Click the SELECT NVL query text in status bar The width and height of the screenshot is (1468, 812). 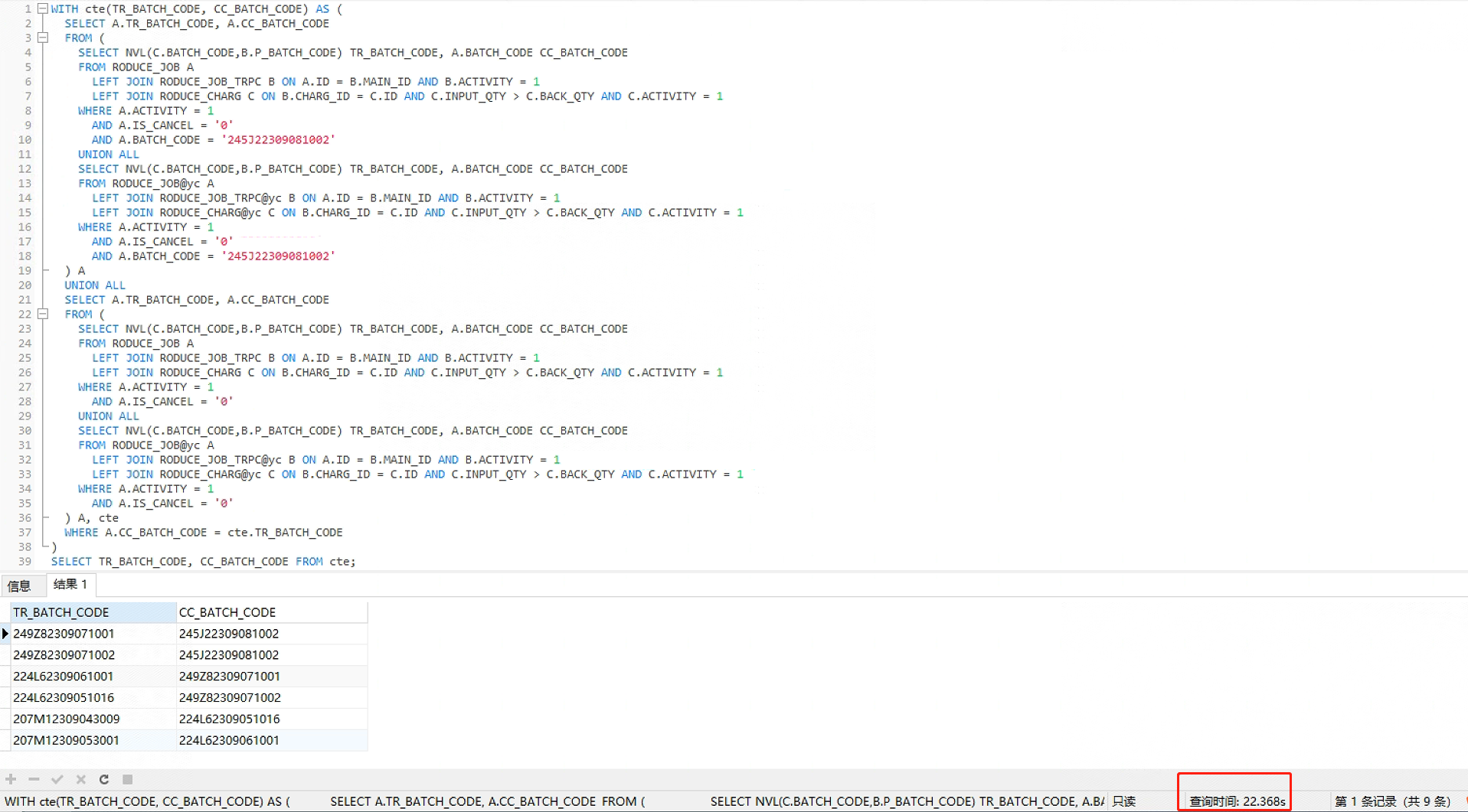907,801
